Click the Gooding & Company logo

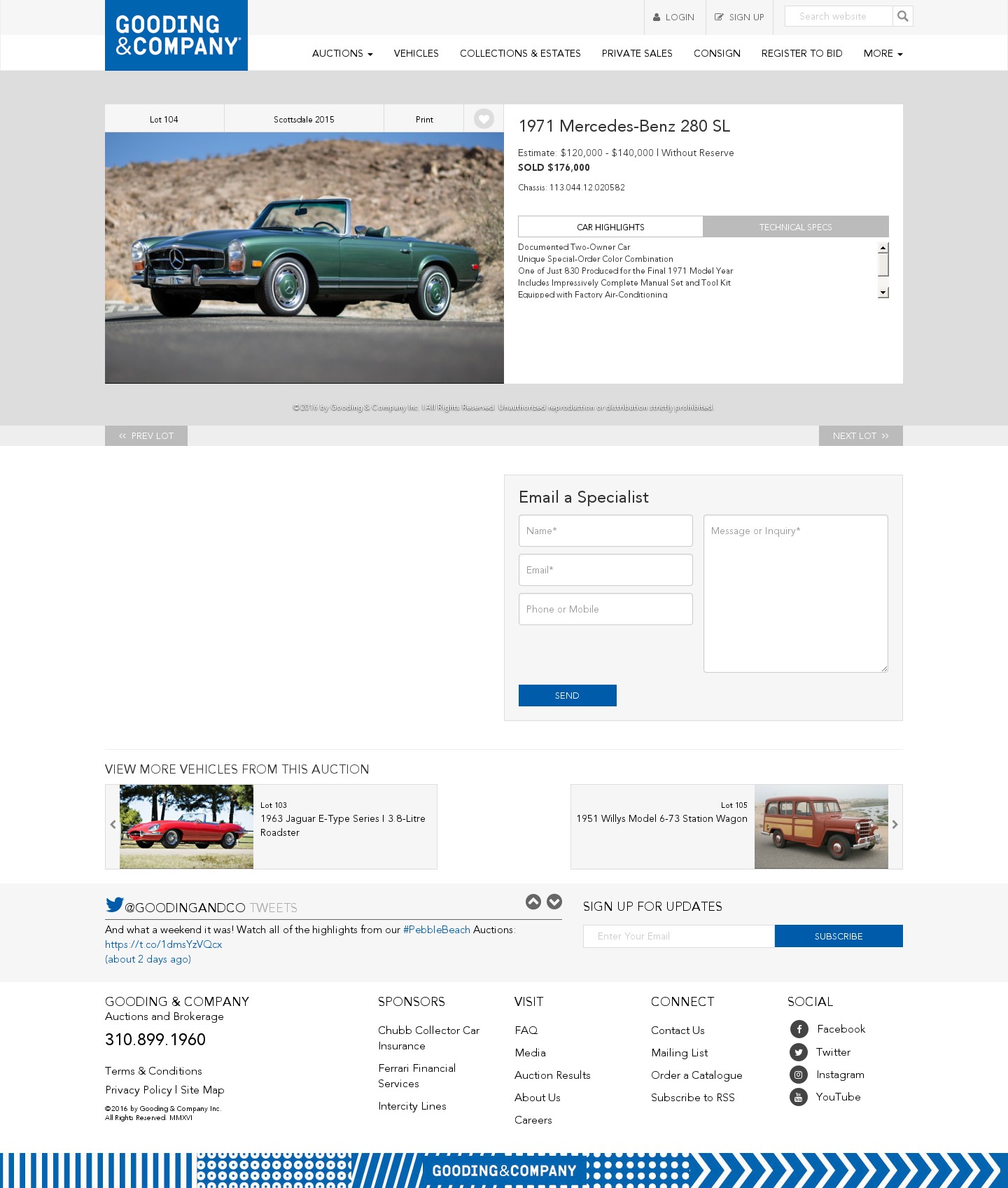pos(176,35)
